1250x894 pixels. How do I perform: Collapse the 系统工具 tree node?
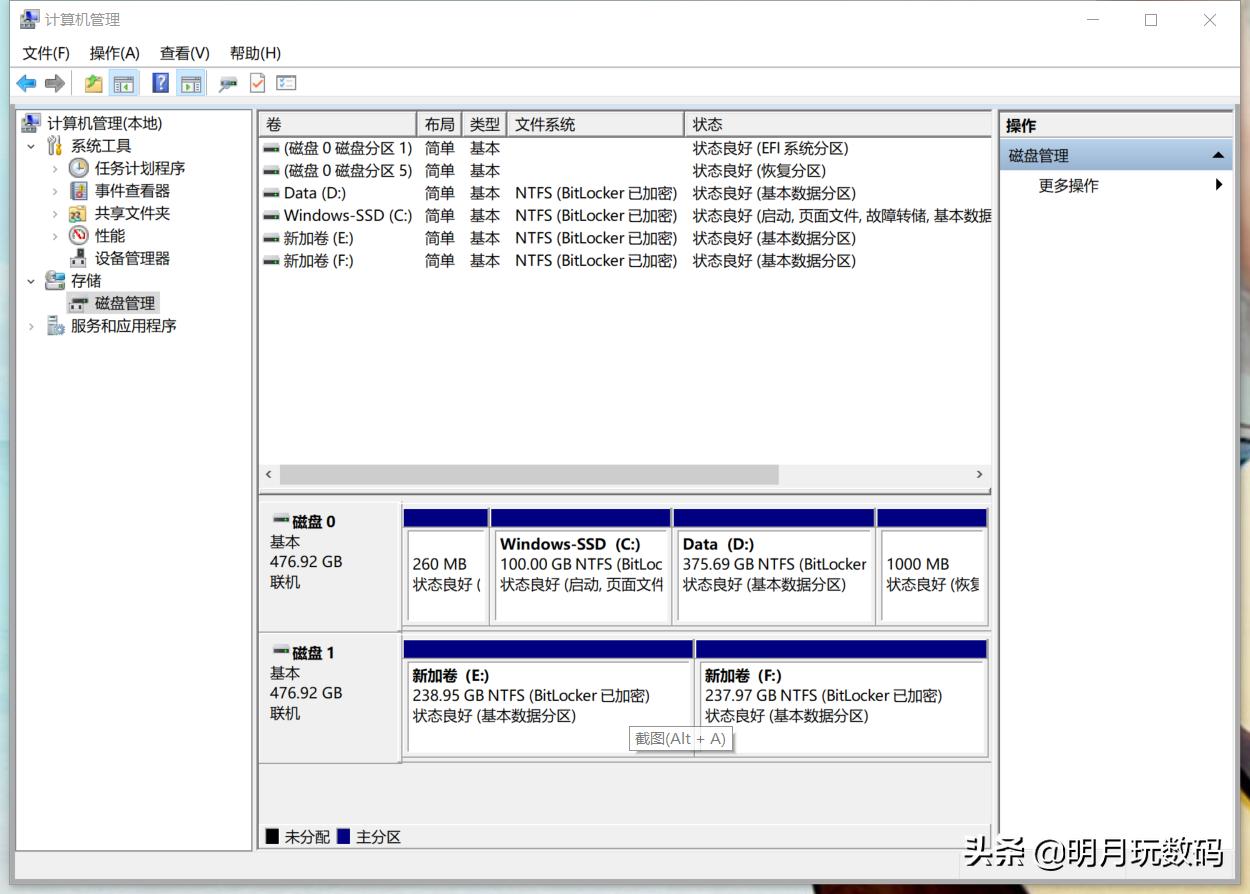30,145
